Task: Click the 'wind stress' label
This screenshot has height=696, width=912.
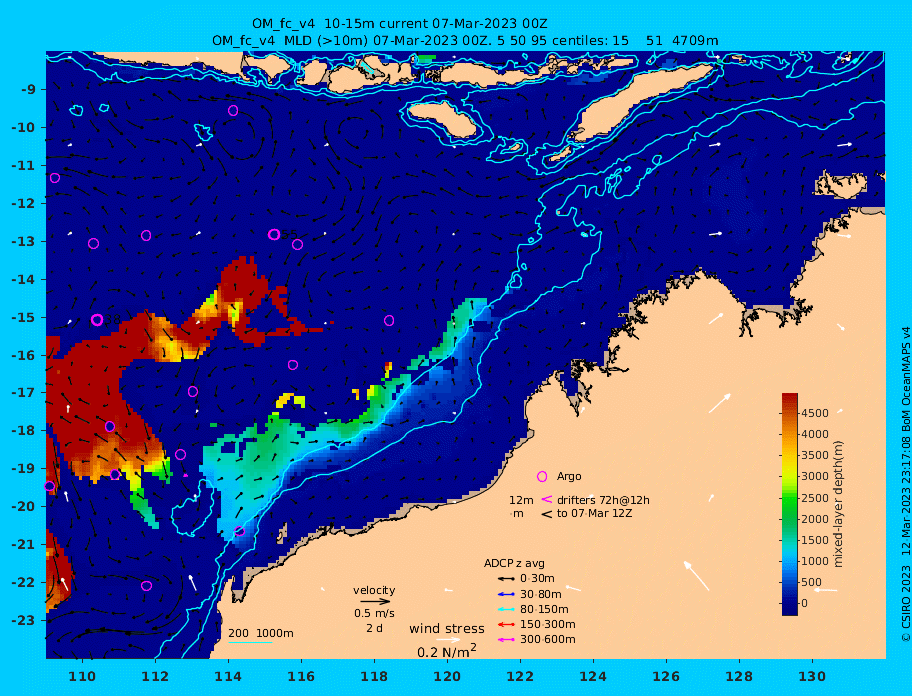Action: (x=447, y=629)
